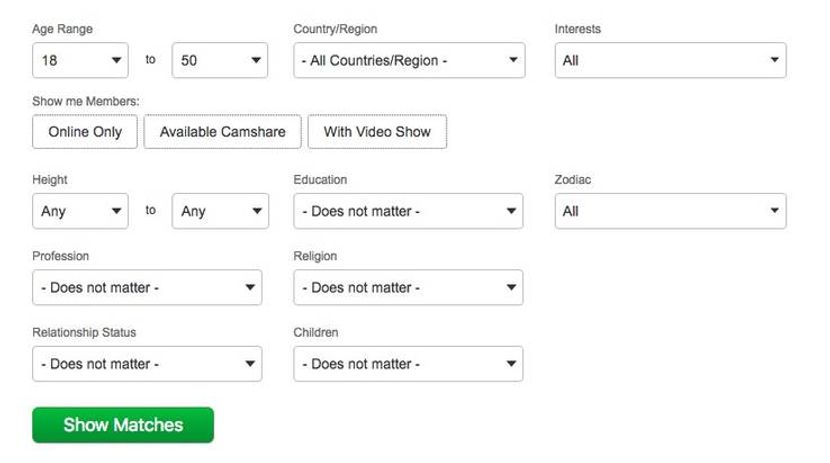Click the arrow icon on Country/Region dropdown
This screenshot has height=463, width=830.
(x=513, y=60)
